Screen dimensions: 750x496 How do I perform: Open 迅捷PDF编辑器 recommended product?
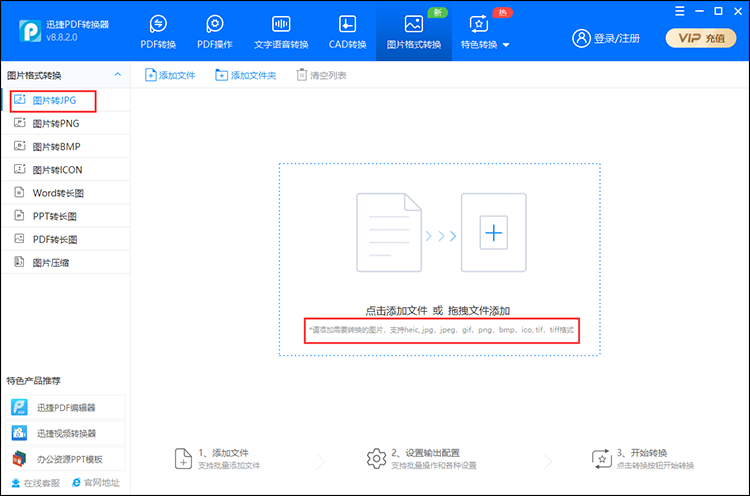coord(66,408)
